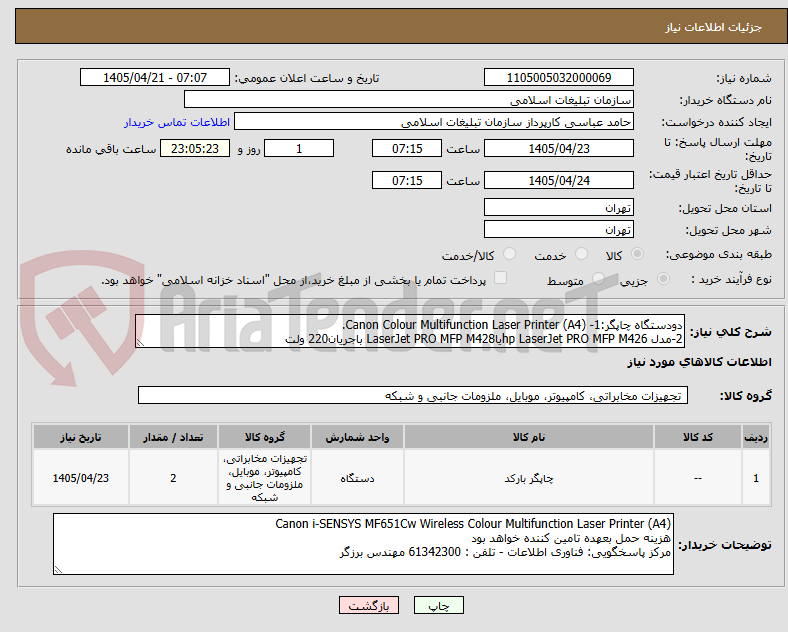Screen dimensions: 788x632
Task: Click the بازگشت (back) button
Action: [368, 605]
